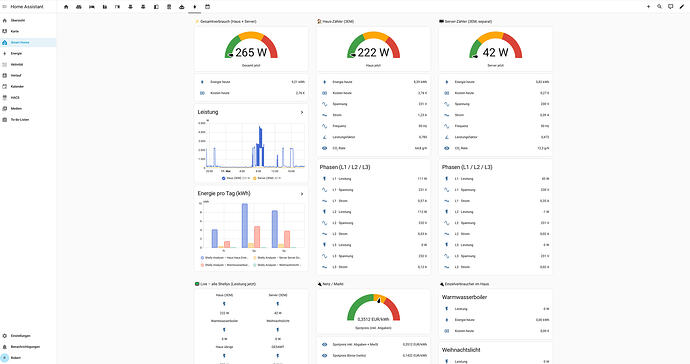
Task: Click CO2 Rate eye icon in Haus-Zähler
Action: [324, 148]
